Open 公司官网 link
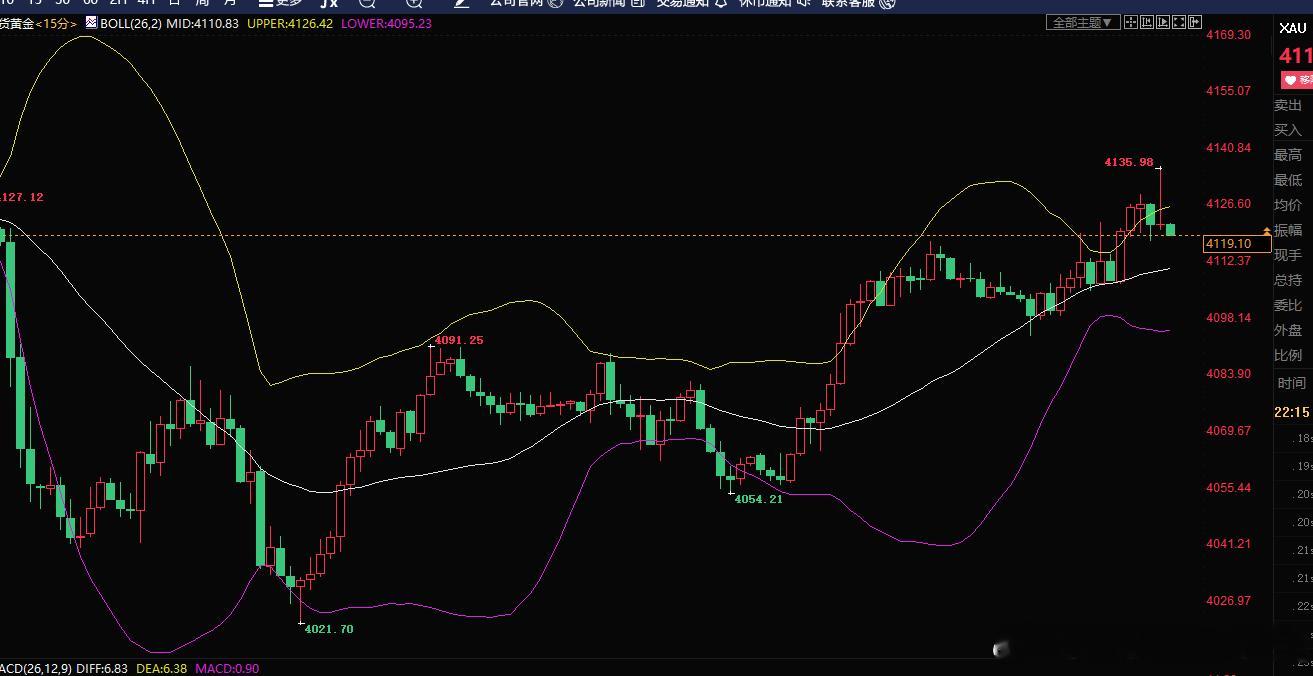Image resolution: width=1313 pixels, height=676 pixels. click(x=525, y=3)
